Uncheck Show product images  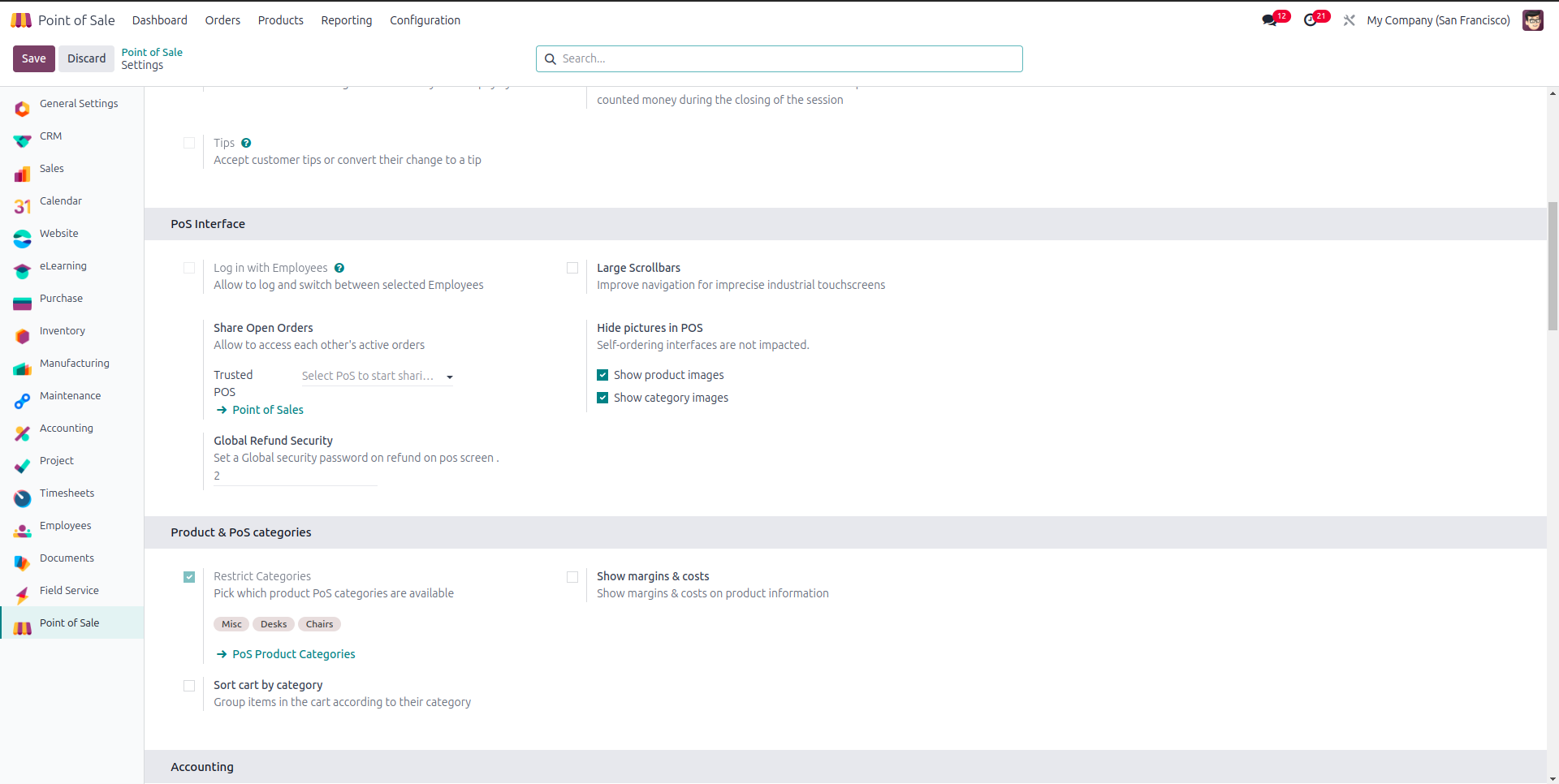[602, 375]
